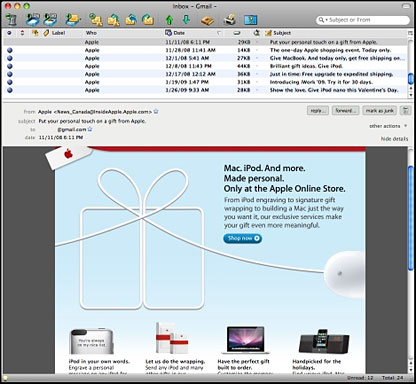Open the other actions dropdown
Screen dimensions: 416x384
pos(388,126)
